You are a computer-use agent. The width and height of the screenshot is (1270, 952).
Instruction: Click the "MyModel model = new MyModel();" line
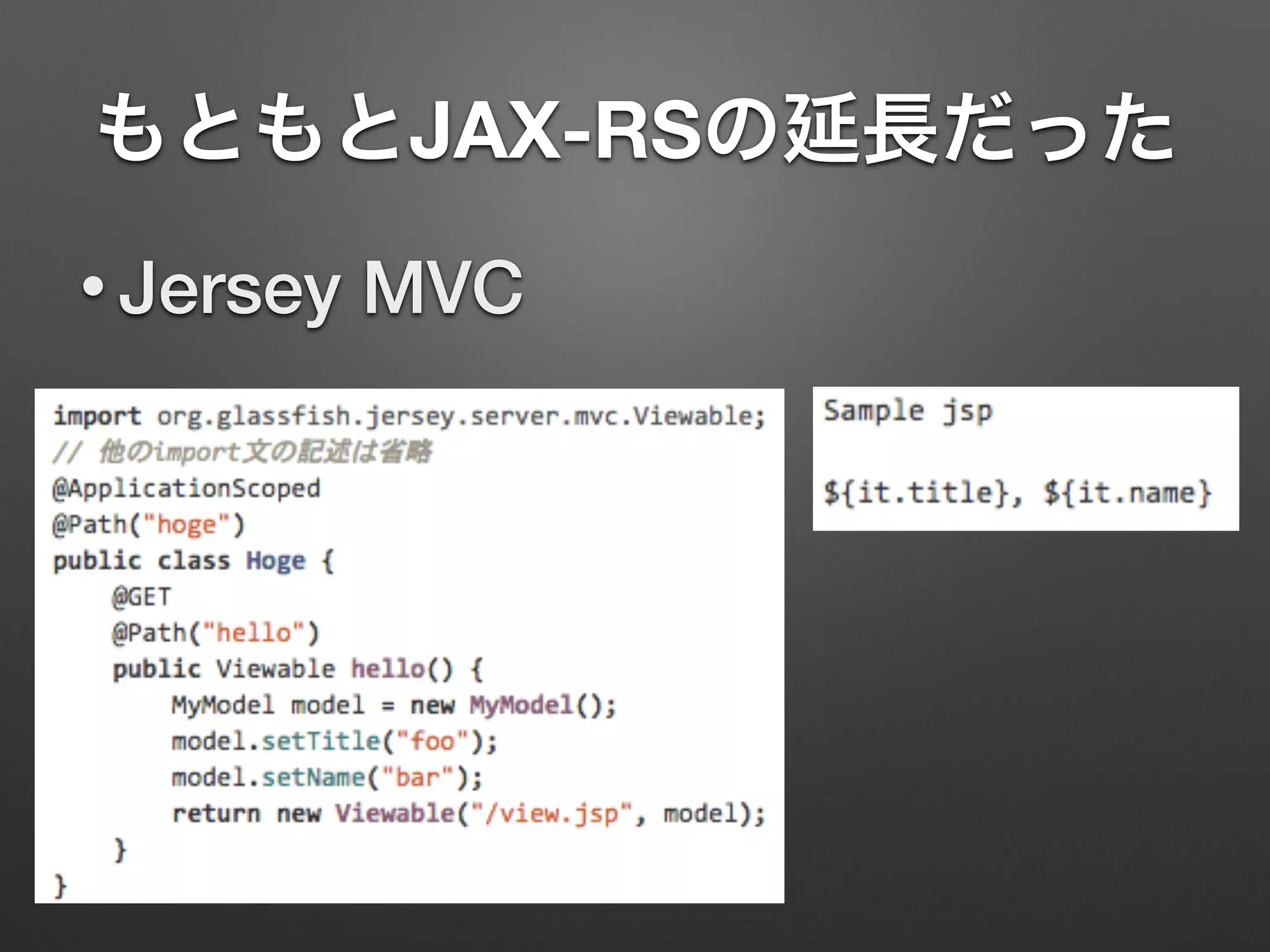pyautogui.click(x=394, y=705)
